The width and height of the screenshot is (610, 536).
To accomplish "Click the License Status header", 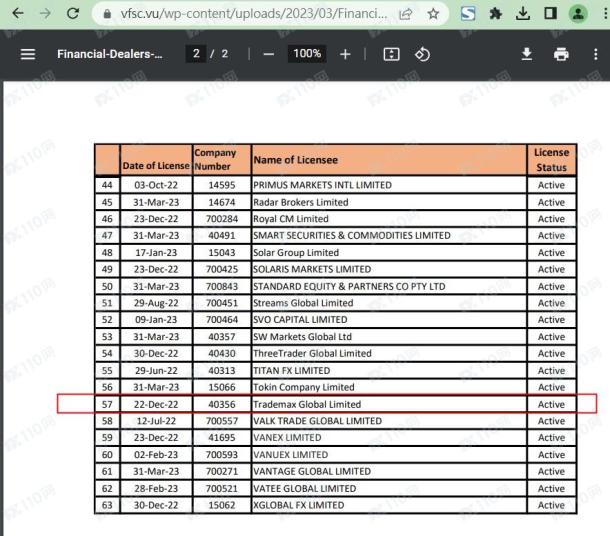I will [551, 160].
